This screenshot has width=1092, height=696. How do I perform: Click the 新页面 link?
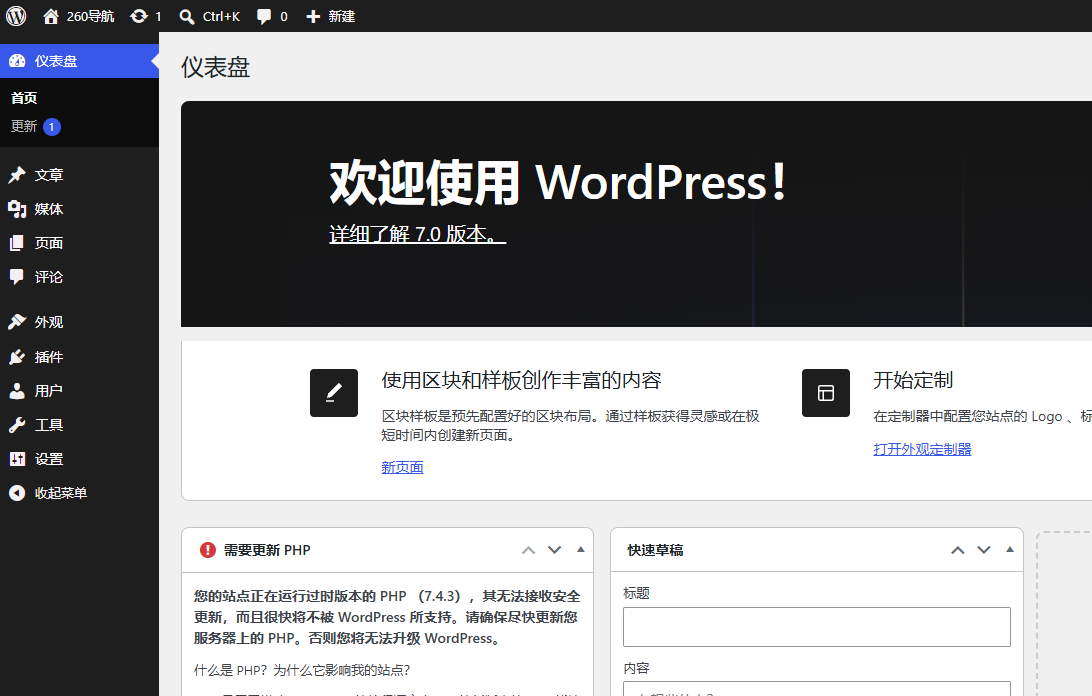tap(402, 467)
